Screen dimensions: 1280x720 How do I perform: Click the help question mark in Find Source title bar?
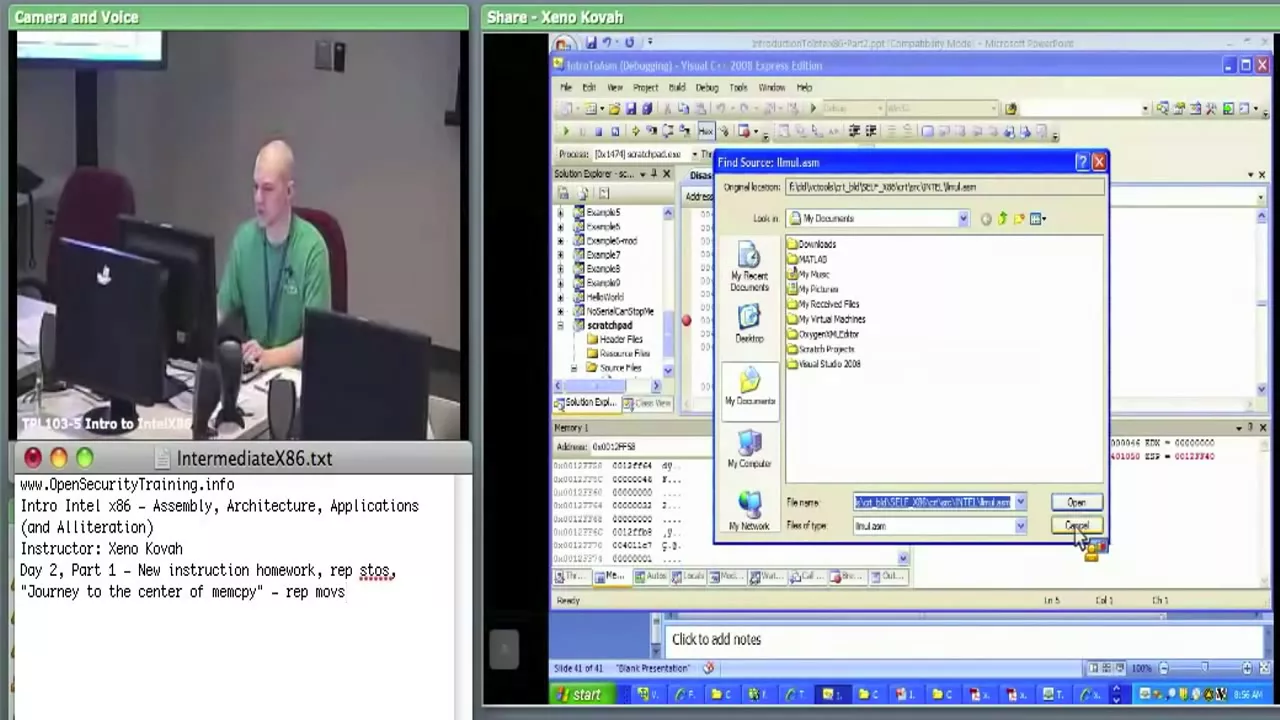click(1082, 162)
